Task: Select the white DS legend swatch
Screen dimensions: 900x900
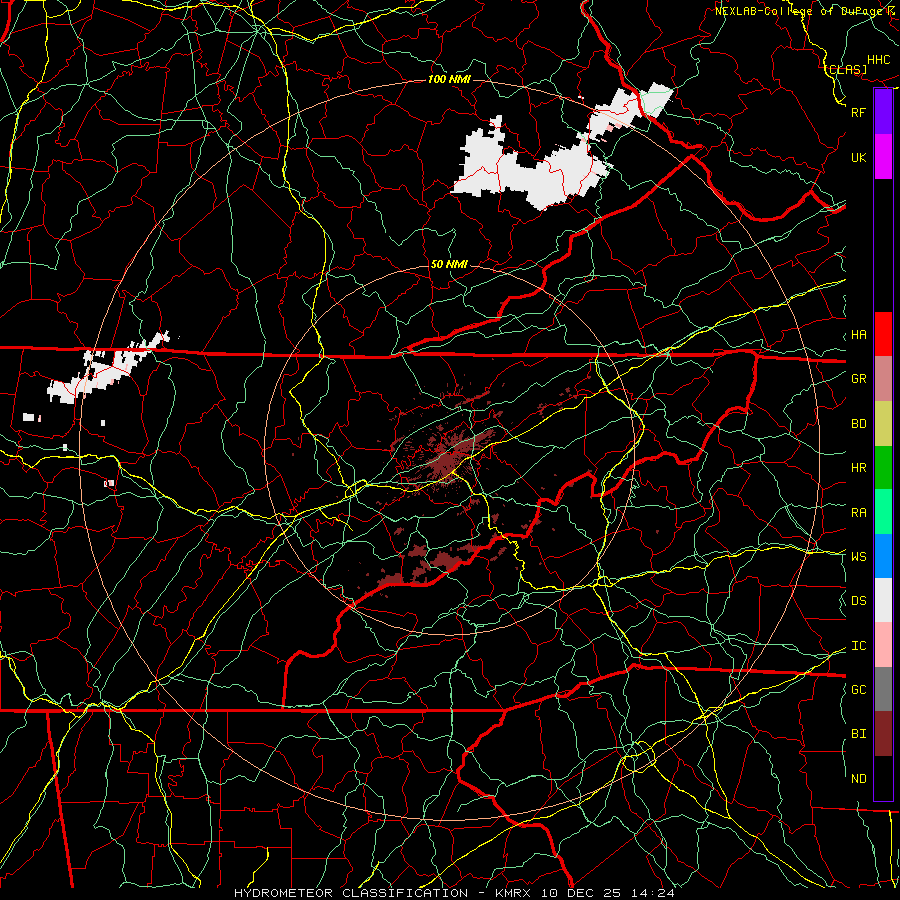Action: click(883, 600)
